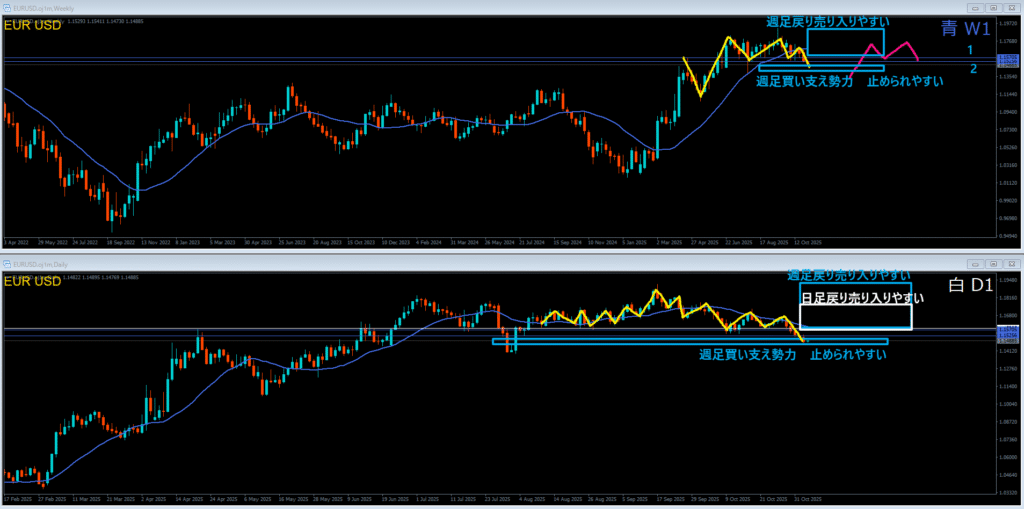The image size is (1024, 509).
Task: Click the white 白 D1 text label
Action: click(968, 286)
